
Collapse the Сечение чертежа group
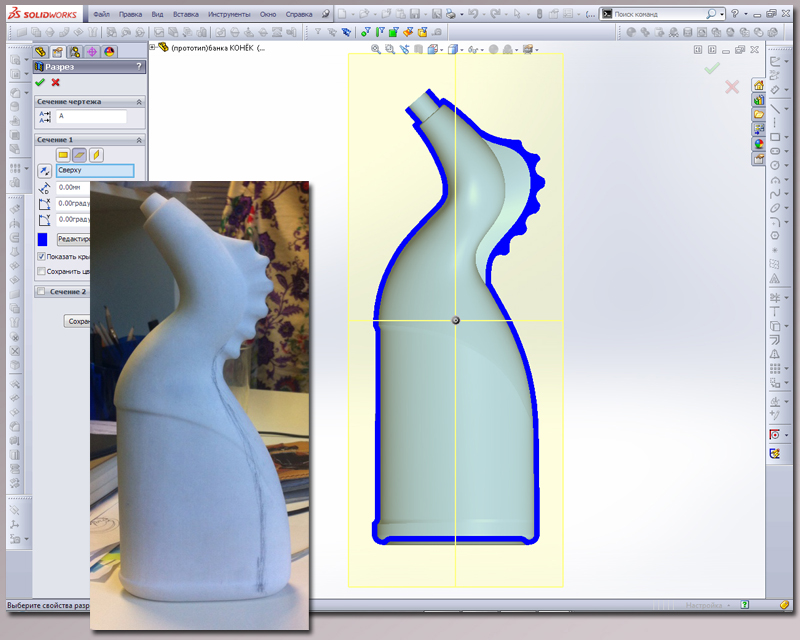coord(139,102)
